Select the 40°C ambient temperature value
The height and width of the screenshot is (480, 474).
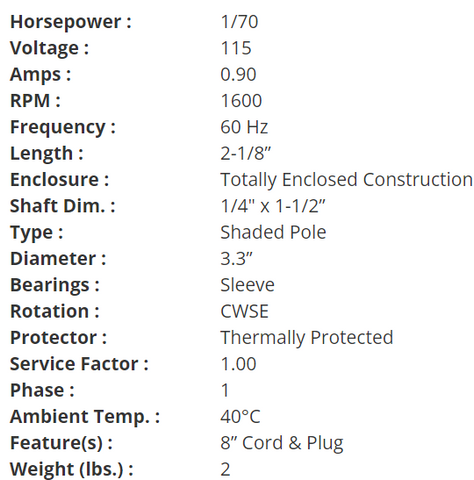(x=240, y=417)
